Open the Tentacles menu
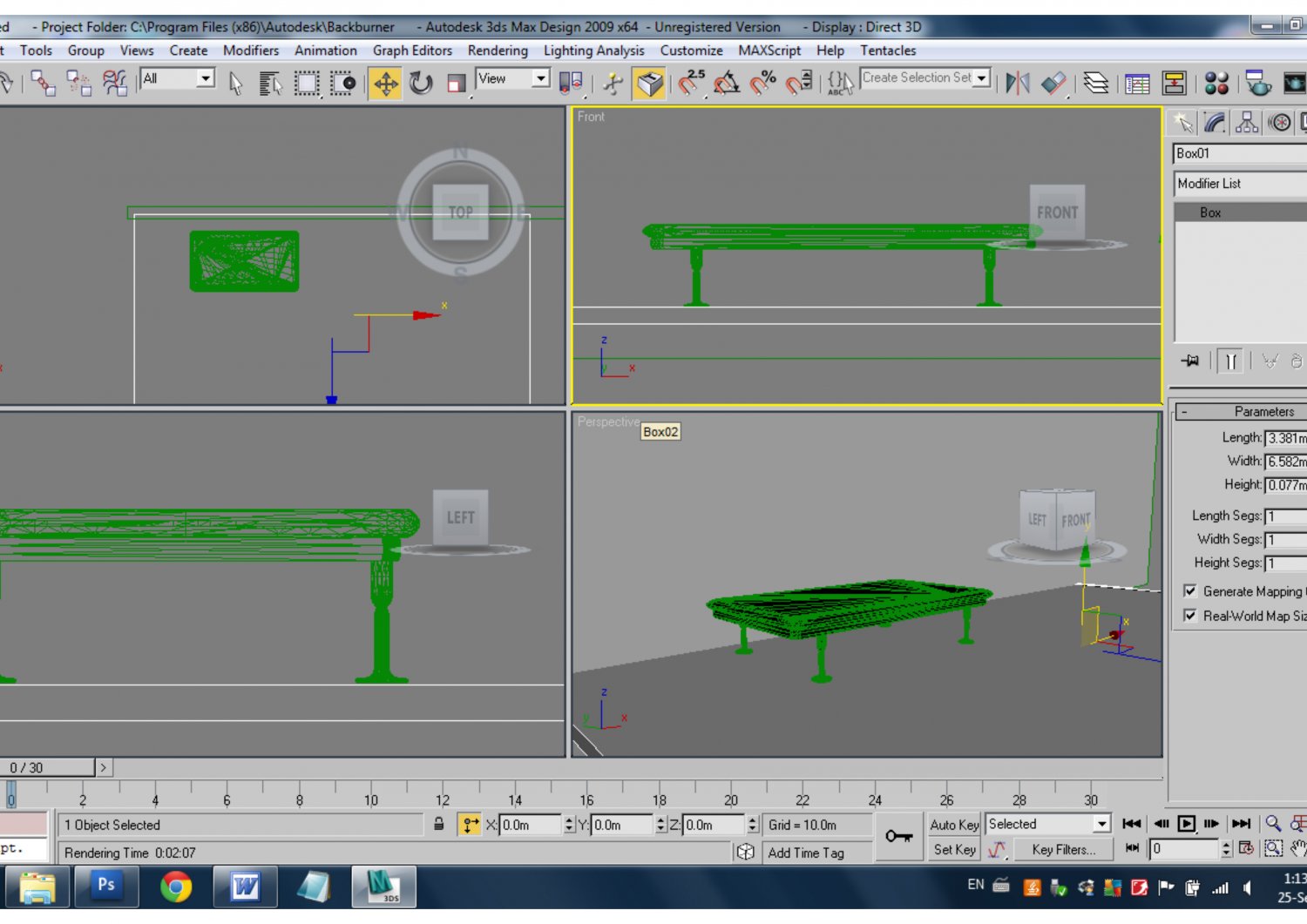 coord(888,51)
